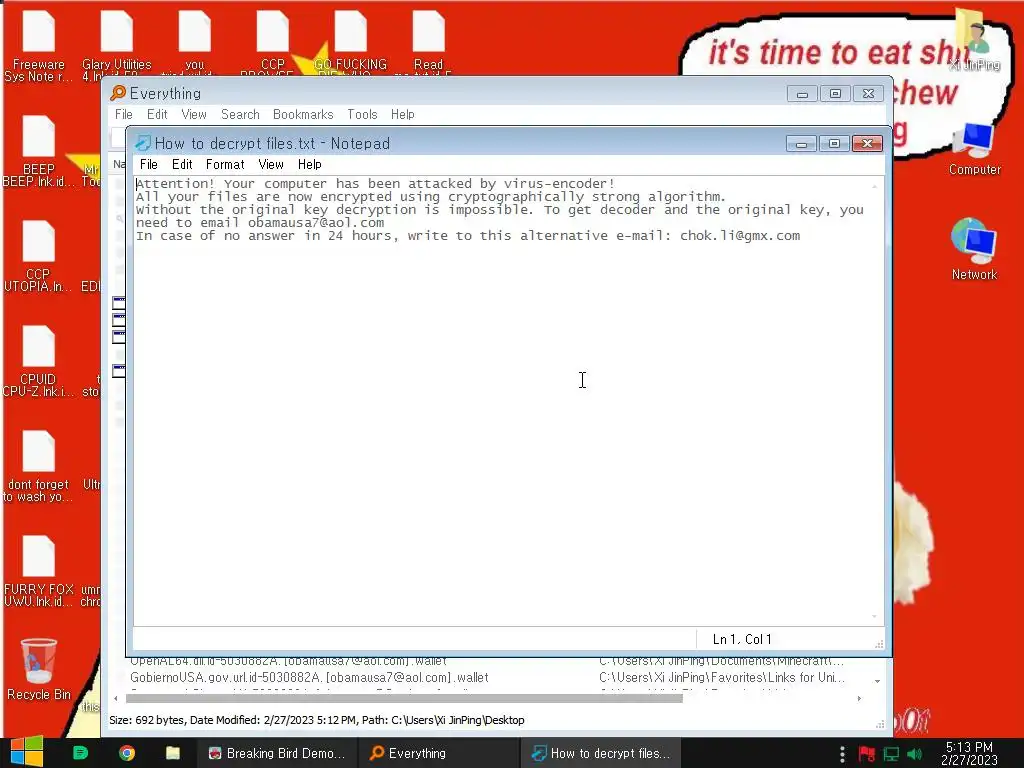Open File Explorer from the taskbar

173,753
